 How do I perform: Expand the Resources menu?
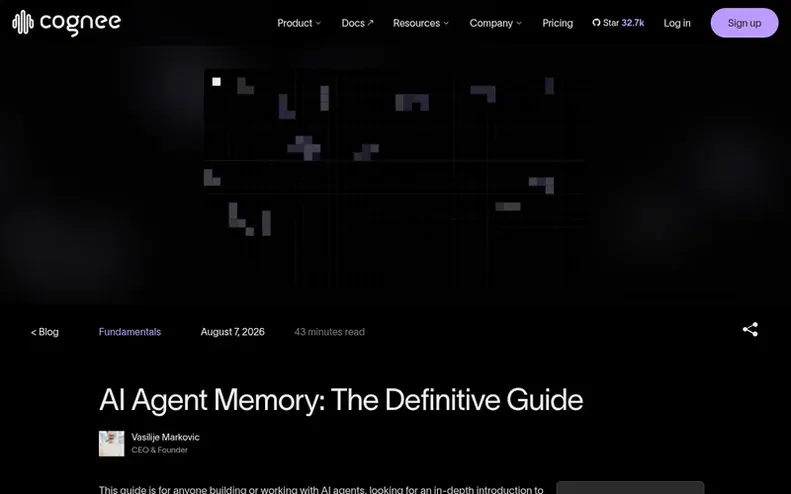[x=421, y=23]
